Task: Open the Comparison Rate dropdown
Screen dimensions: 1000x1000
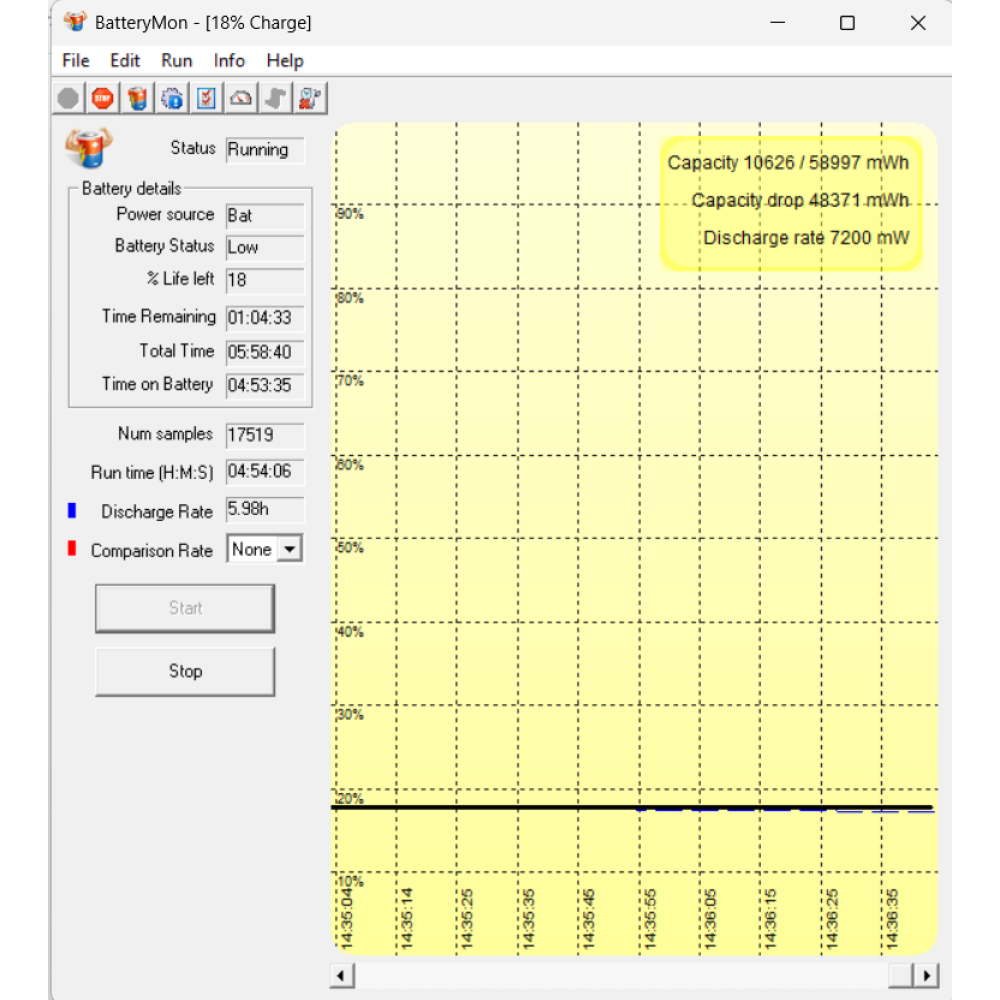Action: (289, 549)
